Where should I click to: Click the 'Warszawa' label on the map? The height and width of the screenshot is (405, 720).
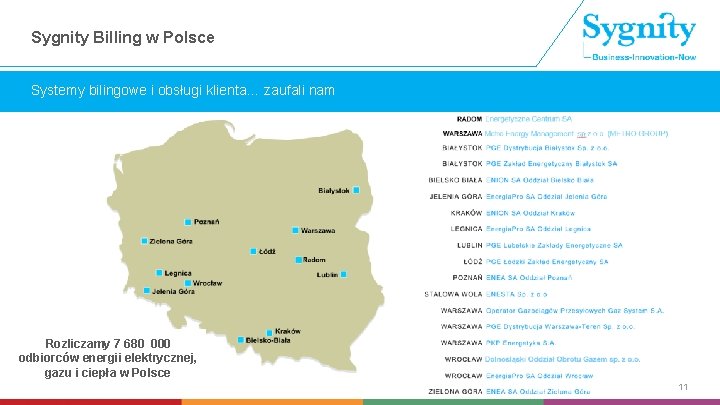[318, 231]
